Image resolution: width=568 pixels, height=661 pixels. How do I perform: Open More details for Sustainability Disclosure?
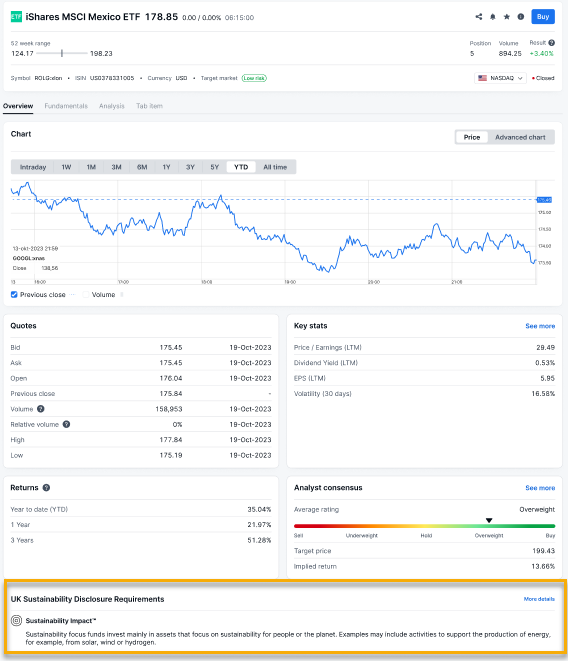tap(539, 599)
